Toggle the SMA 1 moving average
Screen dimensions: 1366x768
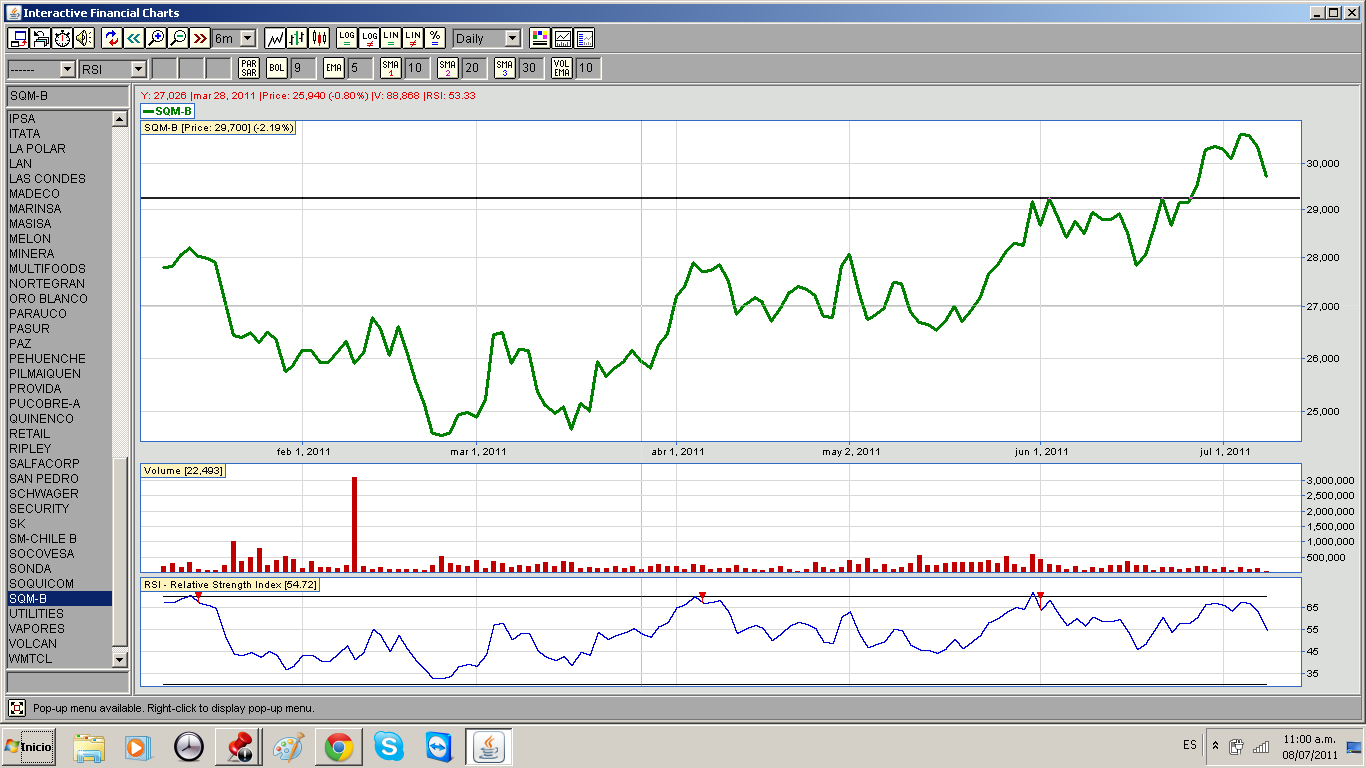tap(390, 68)
